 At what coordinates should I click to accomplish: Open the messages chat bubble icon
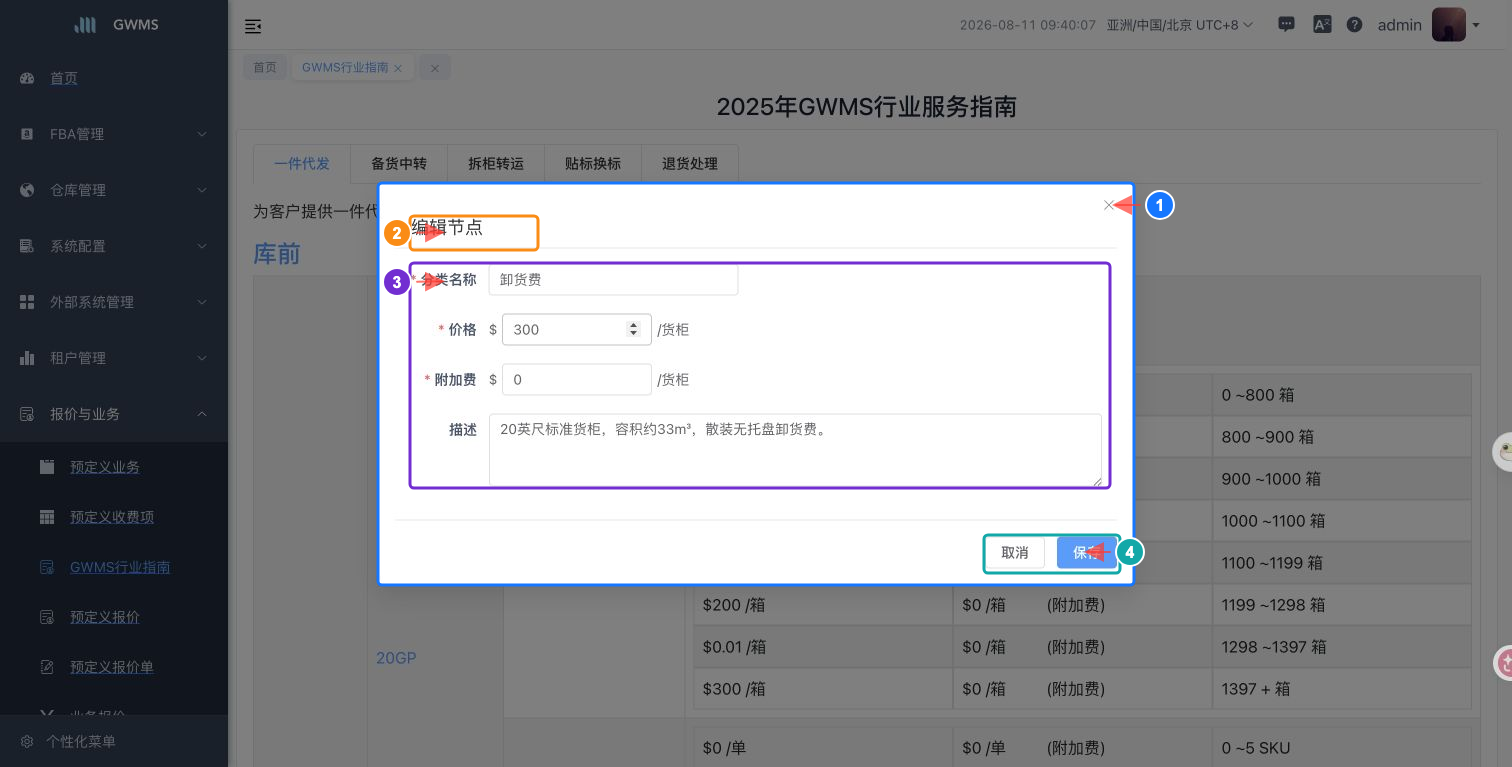point(1288,25)
